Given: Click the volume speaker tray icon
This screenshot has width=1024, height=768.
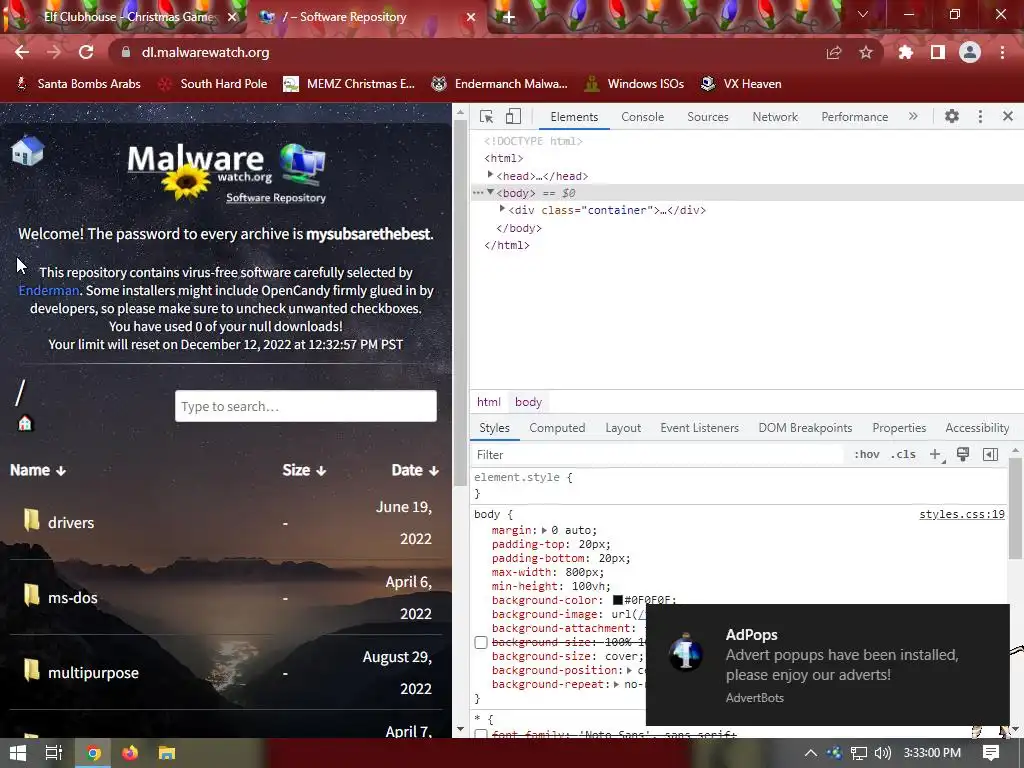Looking at the screenshot, I should (883, 753).
